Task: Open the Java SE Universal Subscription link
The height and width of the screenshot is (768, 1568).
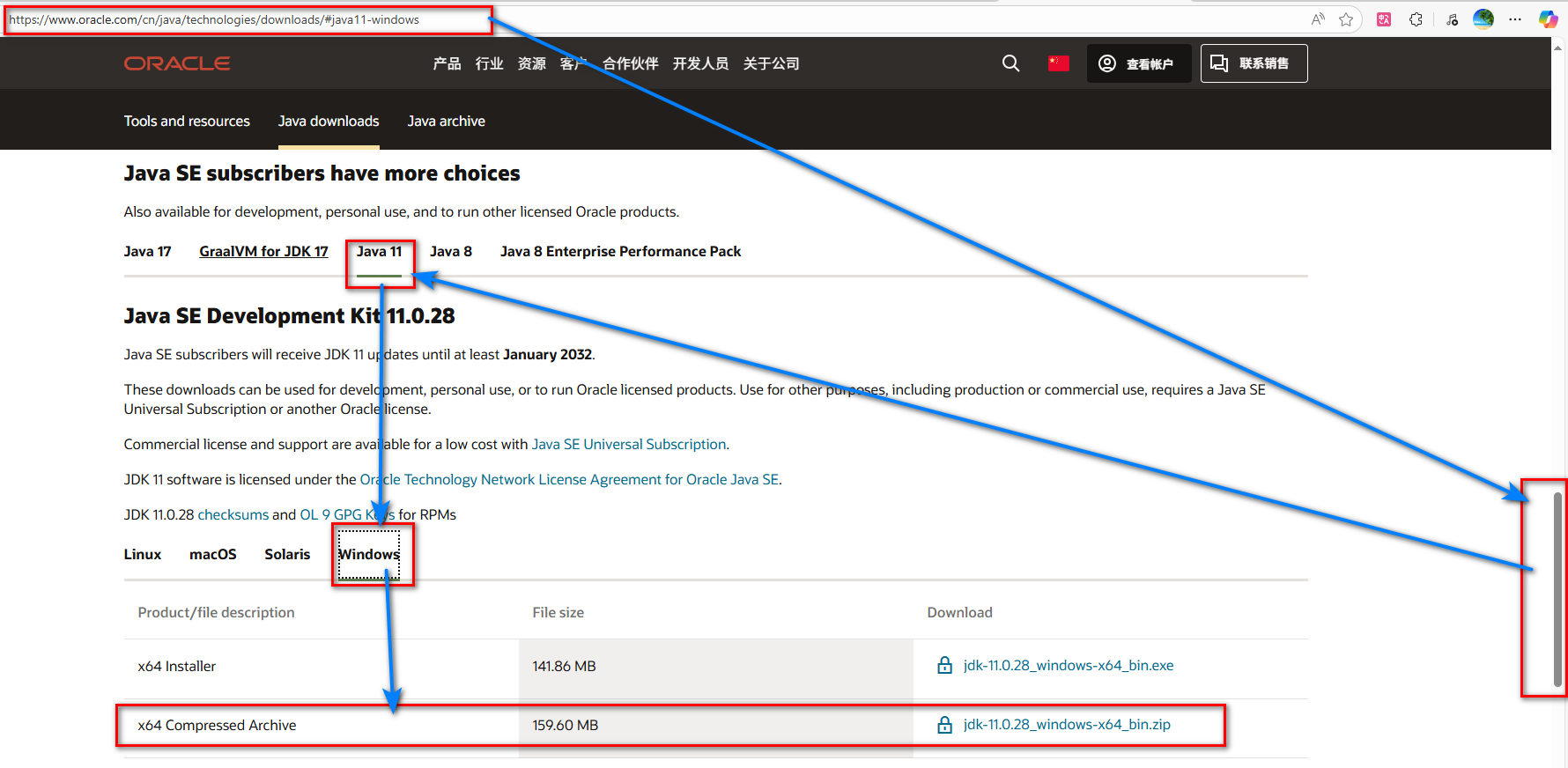Action: tap(629, 445)
